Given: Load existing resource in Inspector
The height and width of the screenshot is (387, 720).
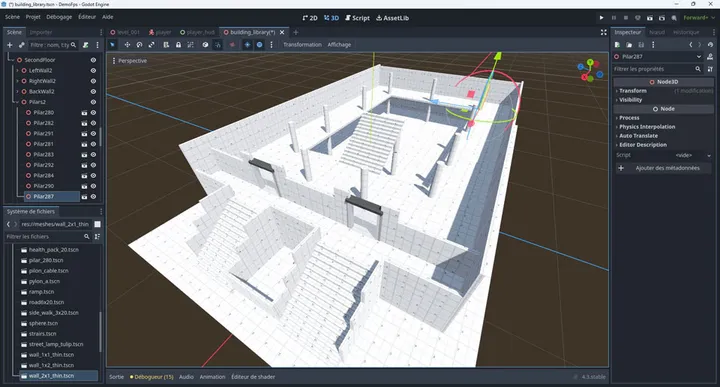Looking at the screenshot, I should click(x=629, y=45).
